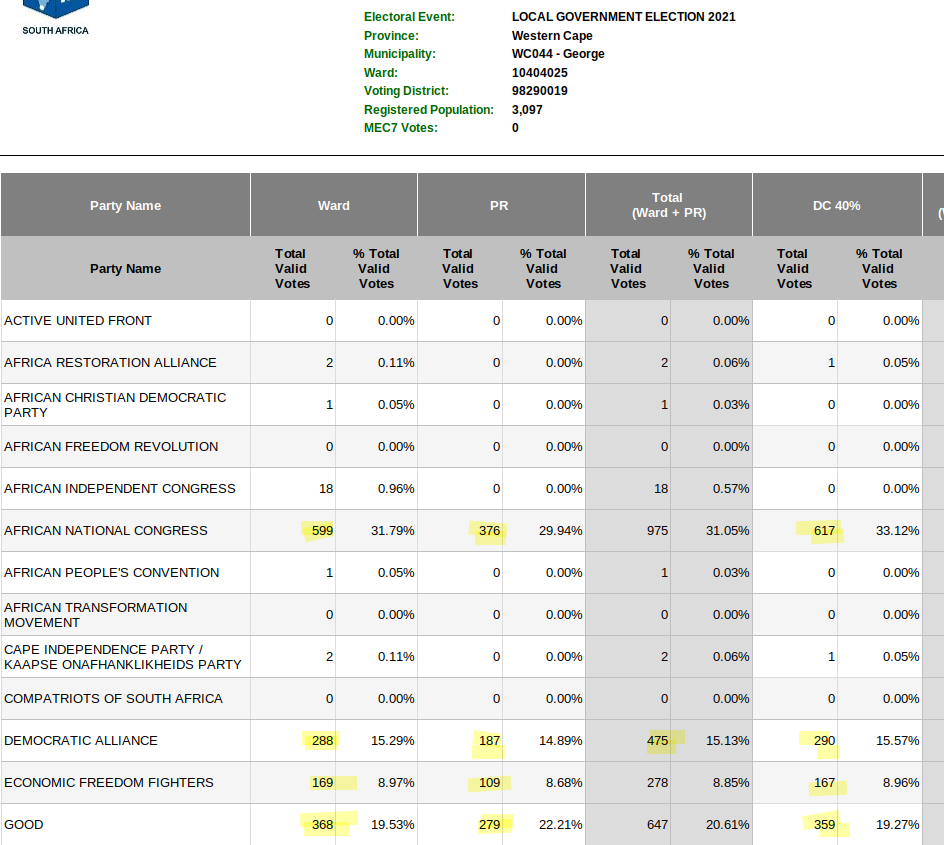Screen dimensions: 944x845
Task: Click the South Africa electoral commission logo
Action: (55, 18)
